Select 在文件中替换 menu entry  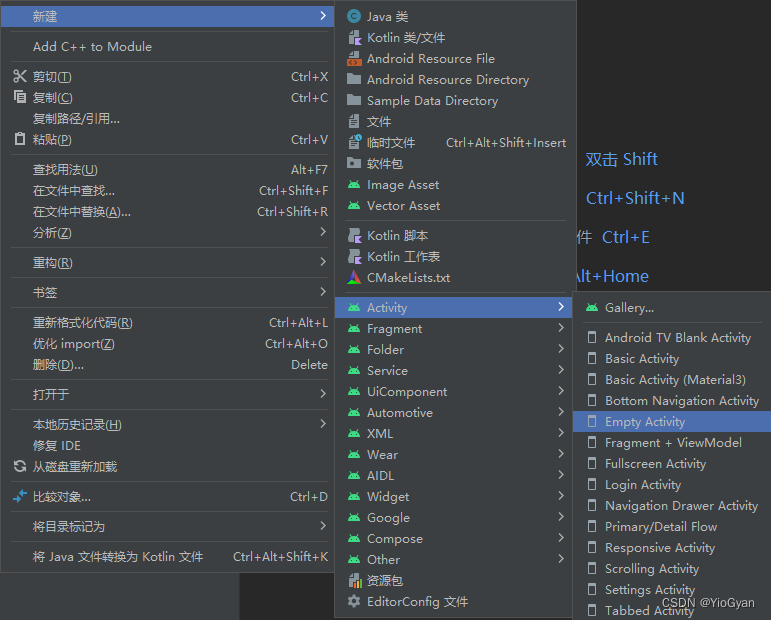(x=169, y=212)
